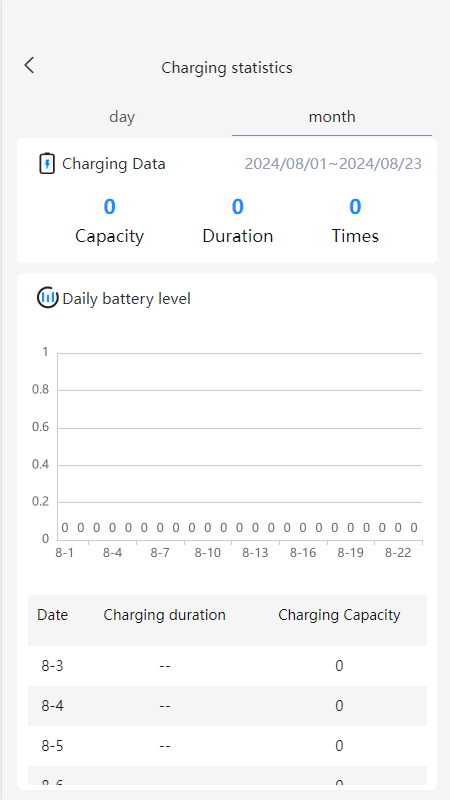The width and height of the screenshot is (450, 800).
Task: Select the 8-4 table row
Action: [x=228, y=706]
